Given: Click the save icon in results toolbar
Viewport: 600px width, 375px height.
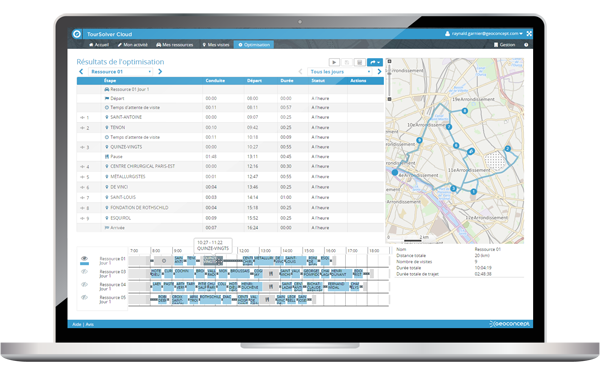Looking at the screenshot, I should [x=360, y=62].
